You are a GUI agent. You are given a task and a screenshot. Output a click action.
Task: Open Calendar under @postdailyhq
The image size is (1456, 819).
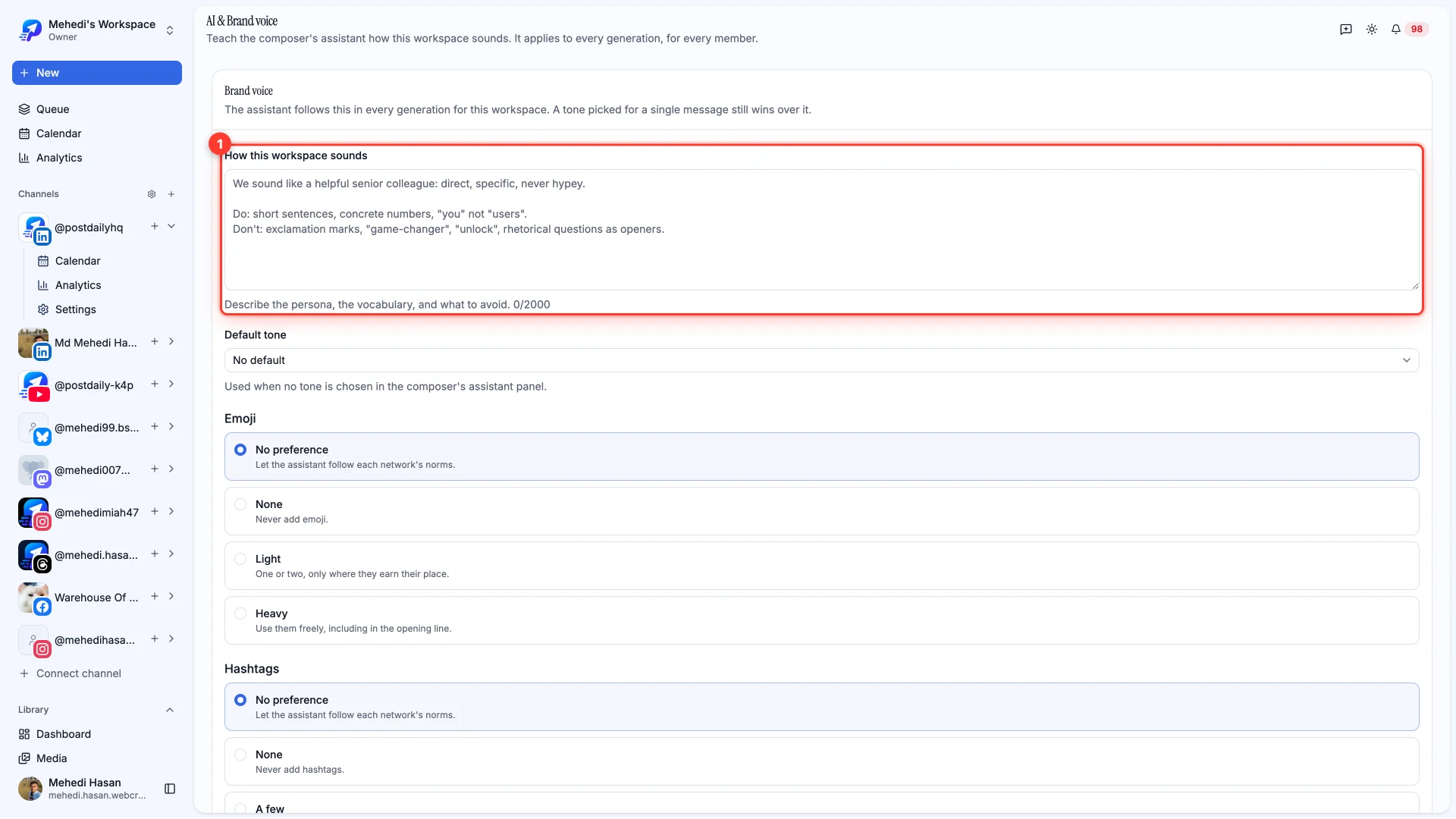pyautogui.click(x=106, y=261)
